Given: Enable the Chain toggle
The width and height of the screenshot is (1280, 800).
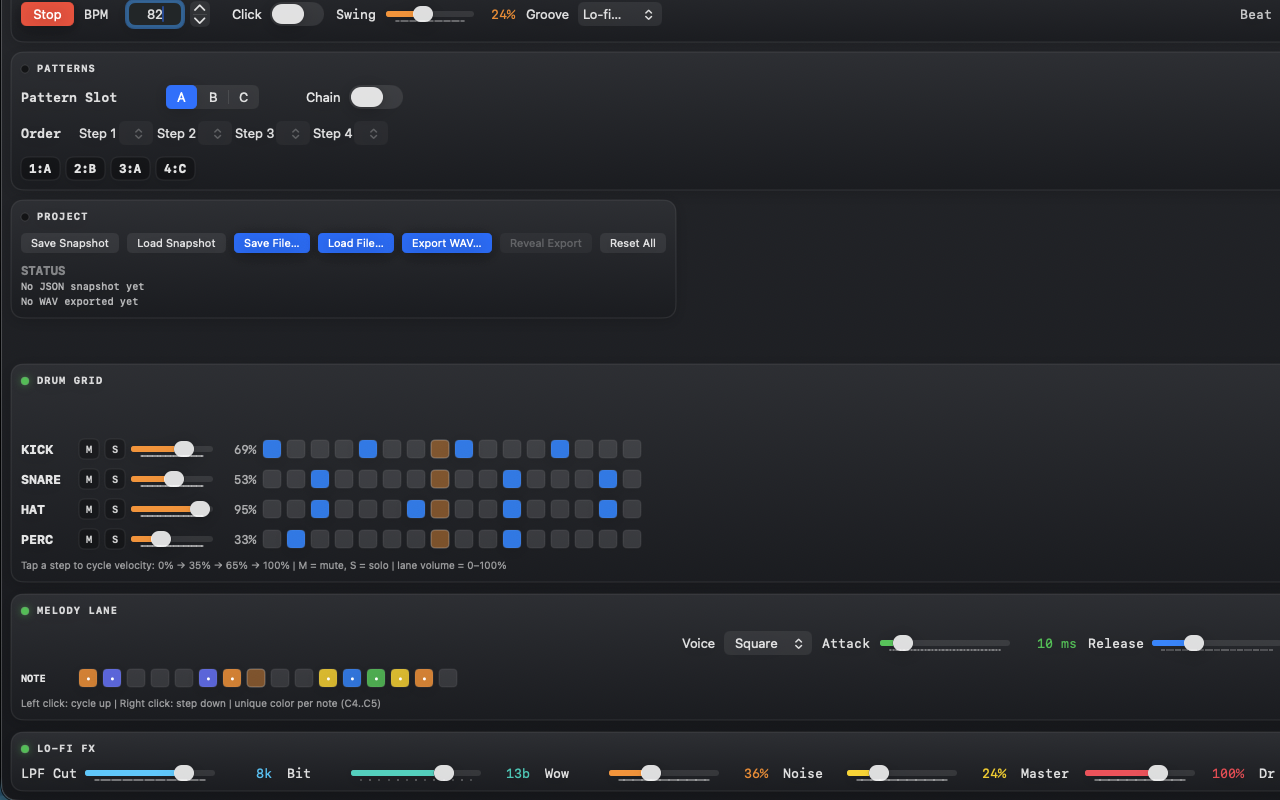Looking at the screenshot, I should click(x=376, y=97).
